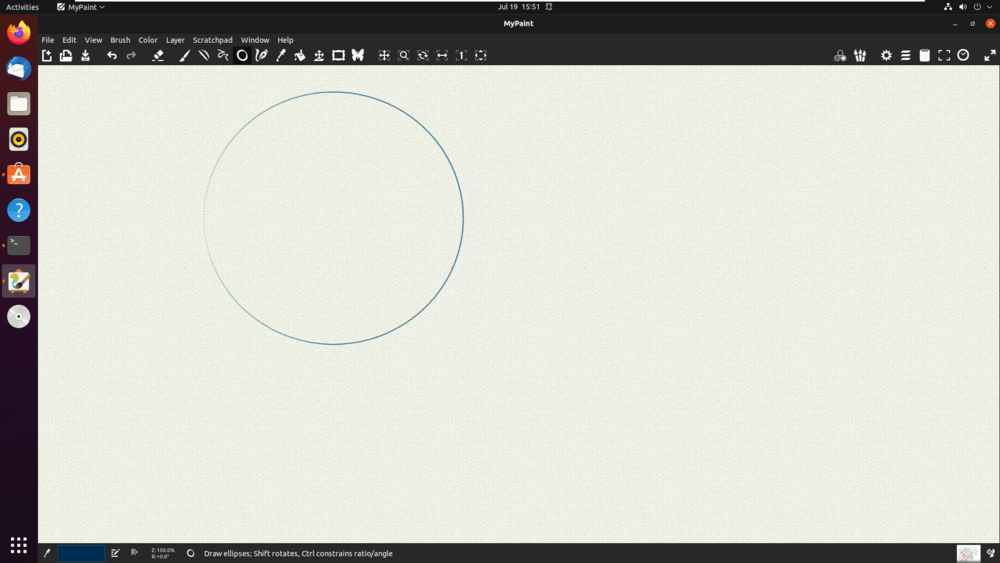Open the Layers panel icon

pos(906,55)
